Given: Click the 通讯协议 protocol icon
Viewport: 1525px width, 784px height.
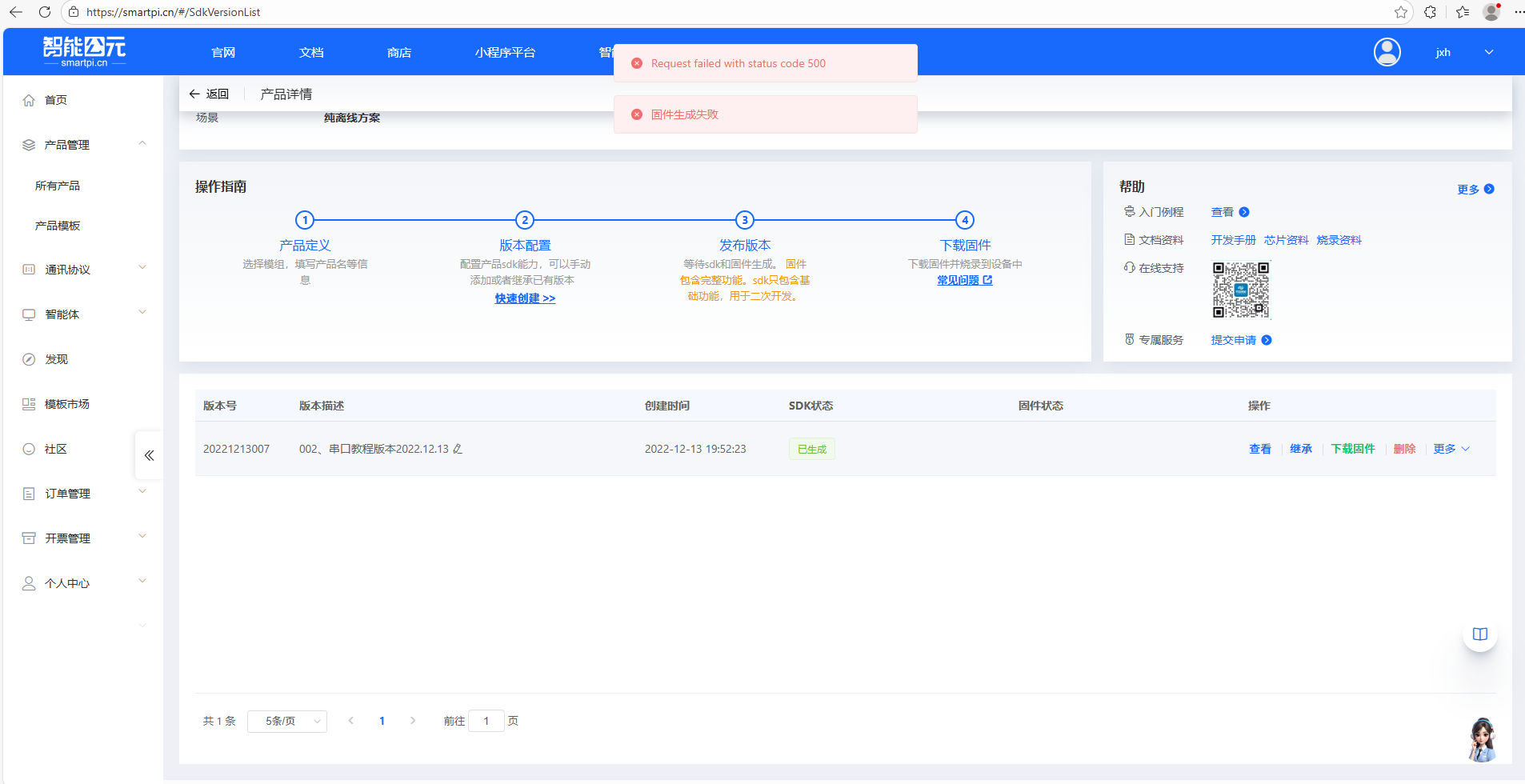Looking at the screenshot, I should point(29,269).
